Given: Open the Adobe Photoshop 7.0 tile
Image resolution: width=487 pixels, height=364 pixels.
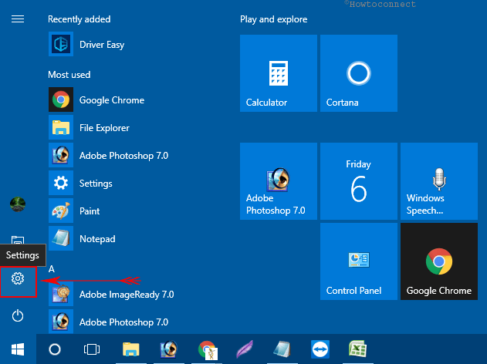Looking at the screenshot, I should pyautogui.click(x=278, y=181).
